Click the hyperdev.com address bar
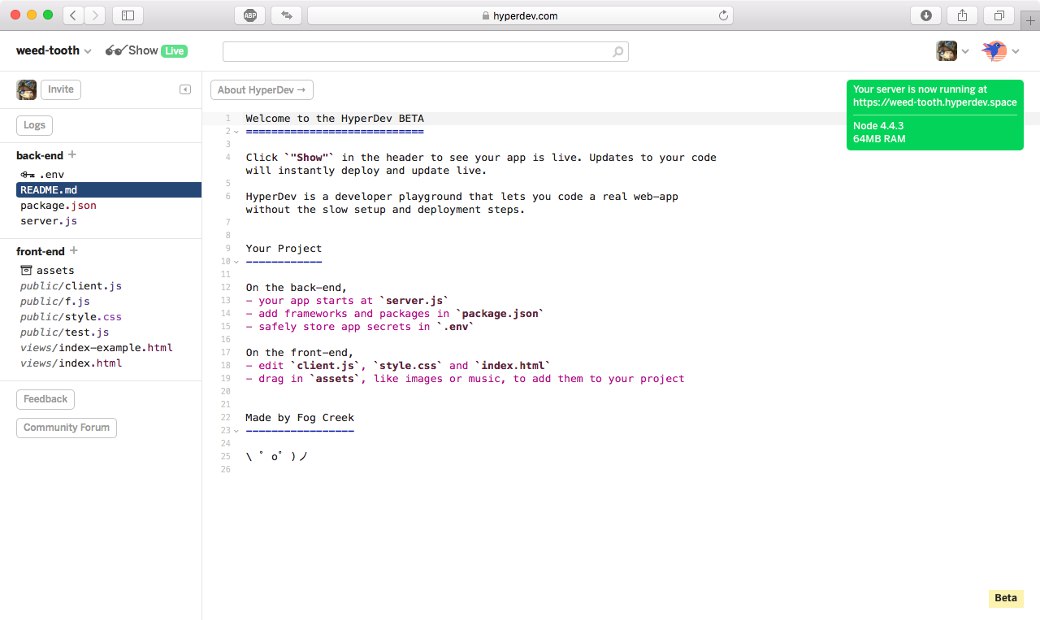This screenshot has width=1040, height=620. pos(520,15)
